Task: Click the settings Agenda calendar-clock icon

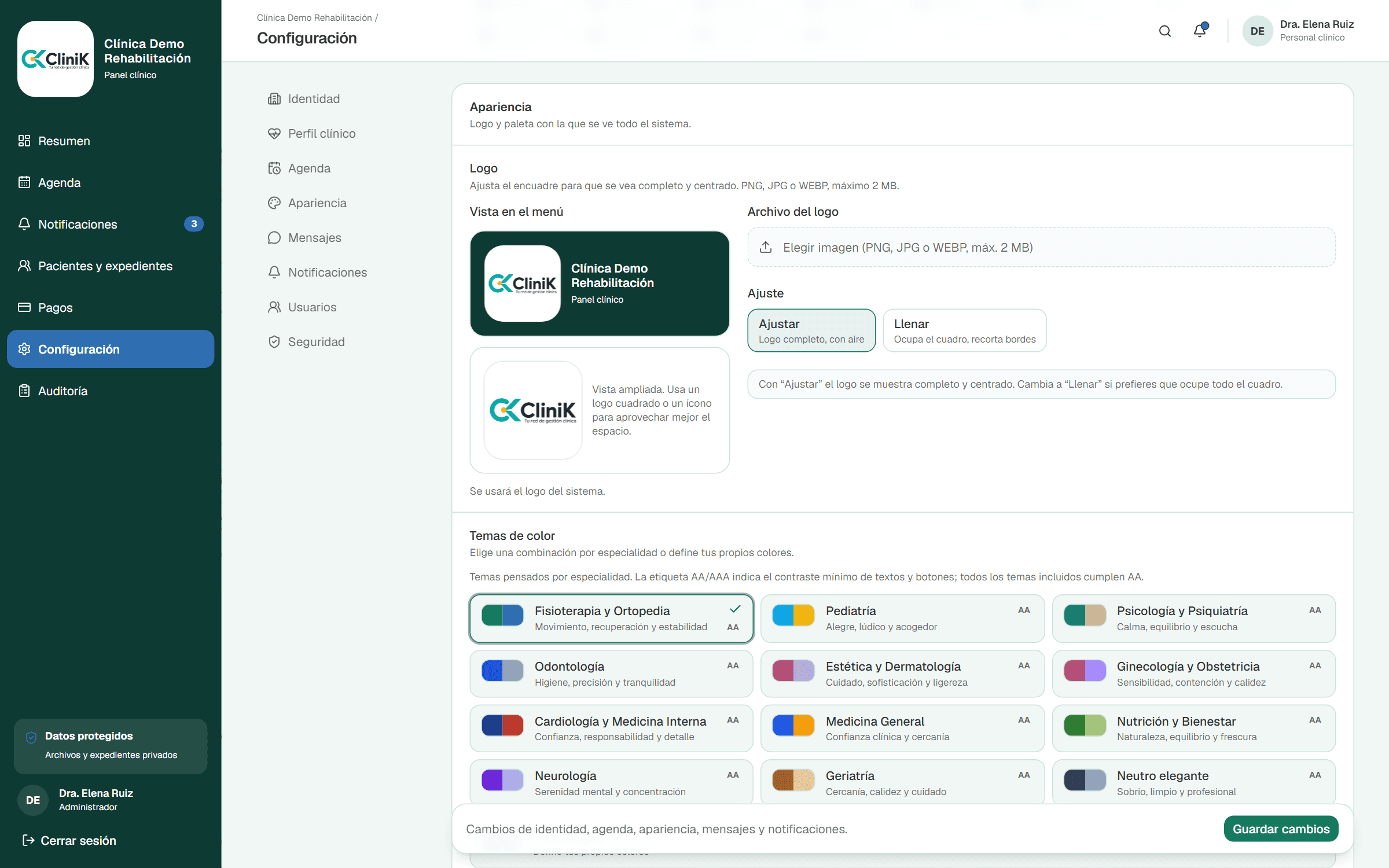Action: tap(274, 168)
